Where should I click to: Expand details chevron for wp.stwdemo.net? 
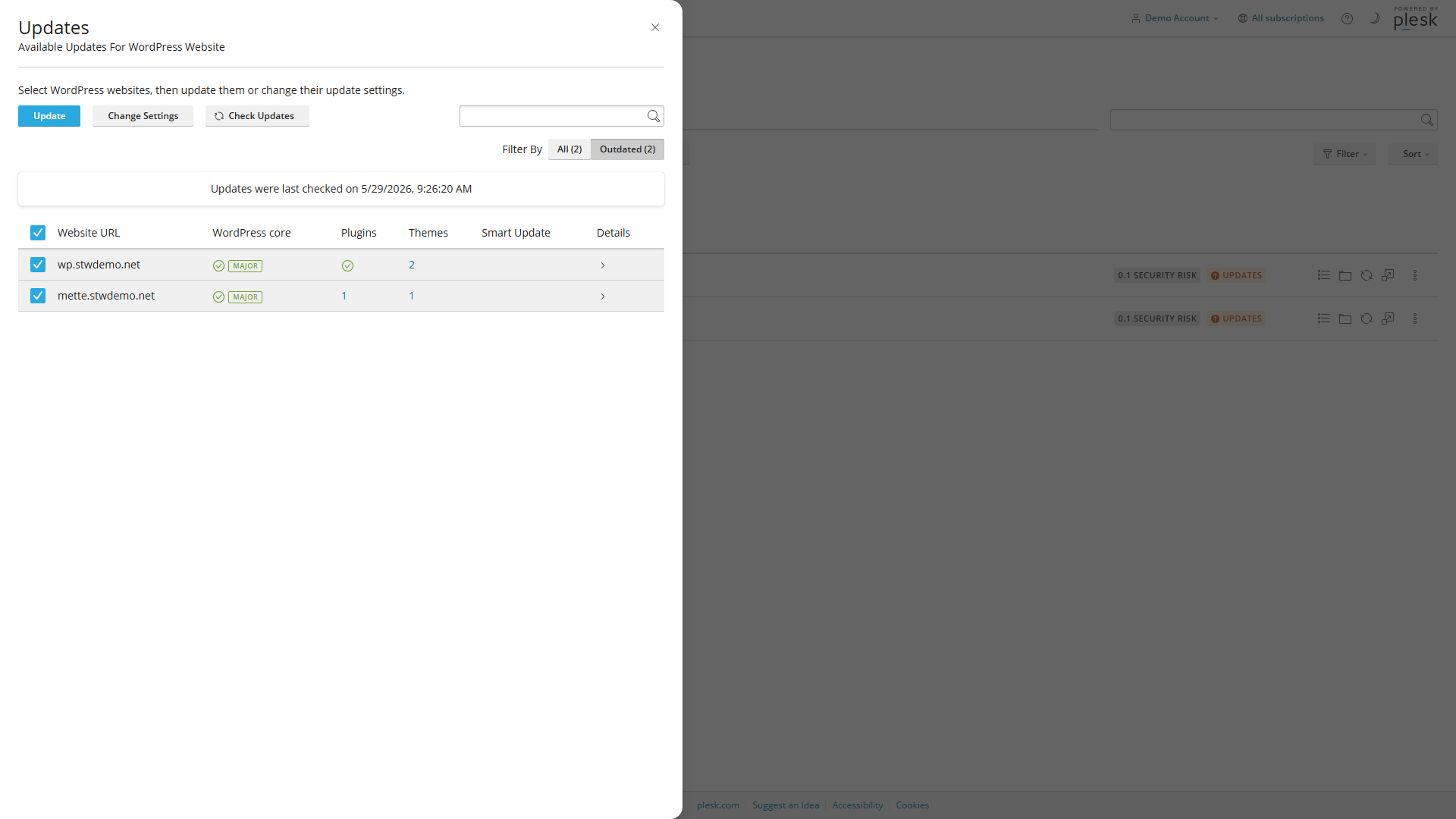[603, 265]
